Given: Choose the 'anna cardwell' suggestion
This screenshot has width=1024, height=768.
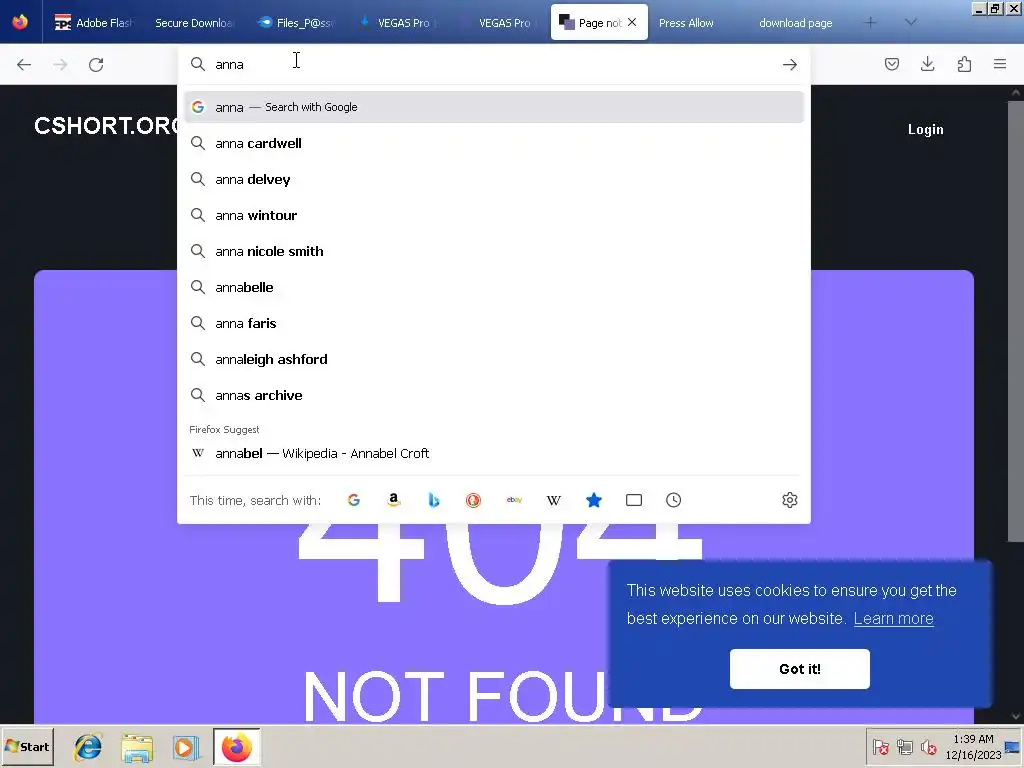Looking at the screenshot, I should pos(494,143).
